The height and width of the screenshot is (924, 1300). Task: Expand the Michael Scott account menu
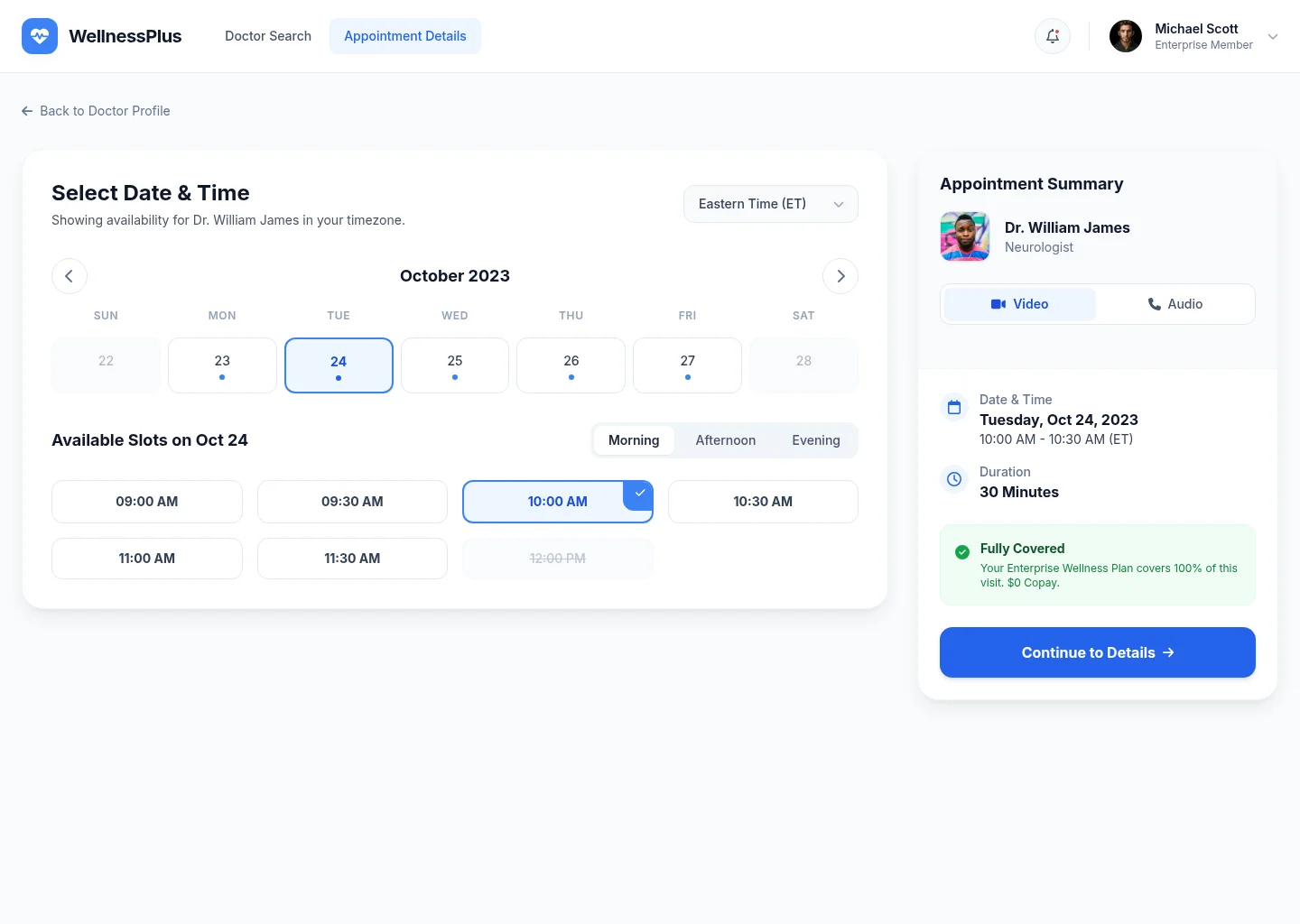click(1272, 36)
